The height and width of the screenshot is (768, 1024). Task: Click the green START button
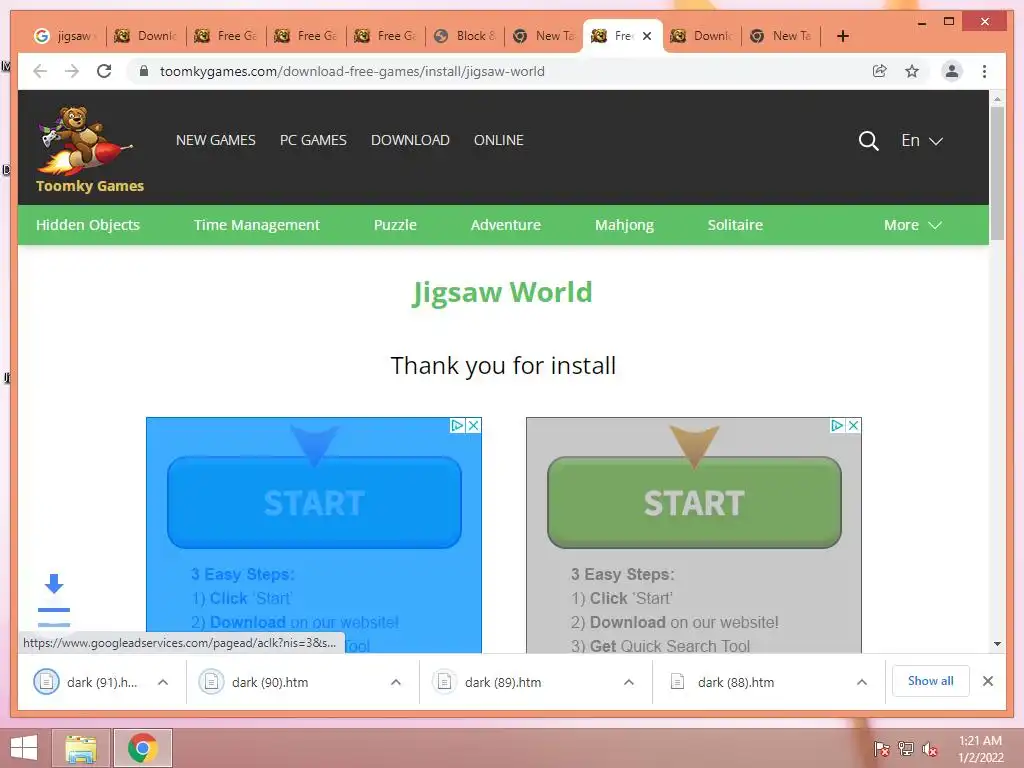[694, 502]
